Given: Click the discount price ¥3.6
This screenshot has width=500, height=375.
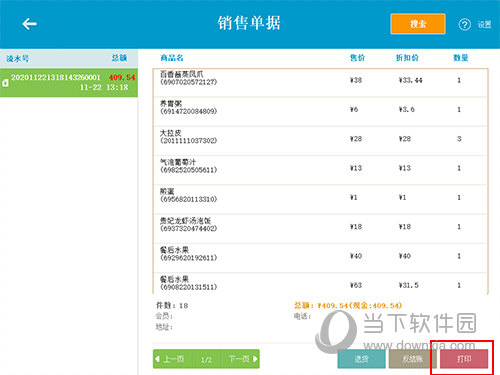Looking at the screenshot, I should point(407,110).
